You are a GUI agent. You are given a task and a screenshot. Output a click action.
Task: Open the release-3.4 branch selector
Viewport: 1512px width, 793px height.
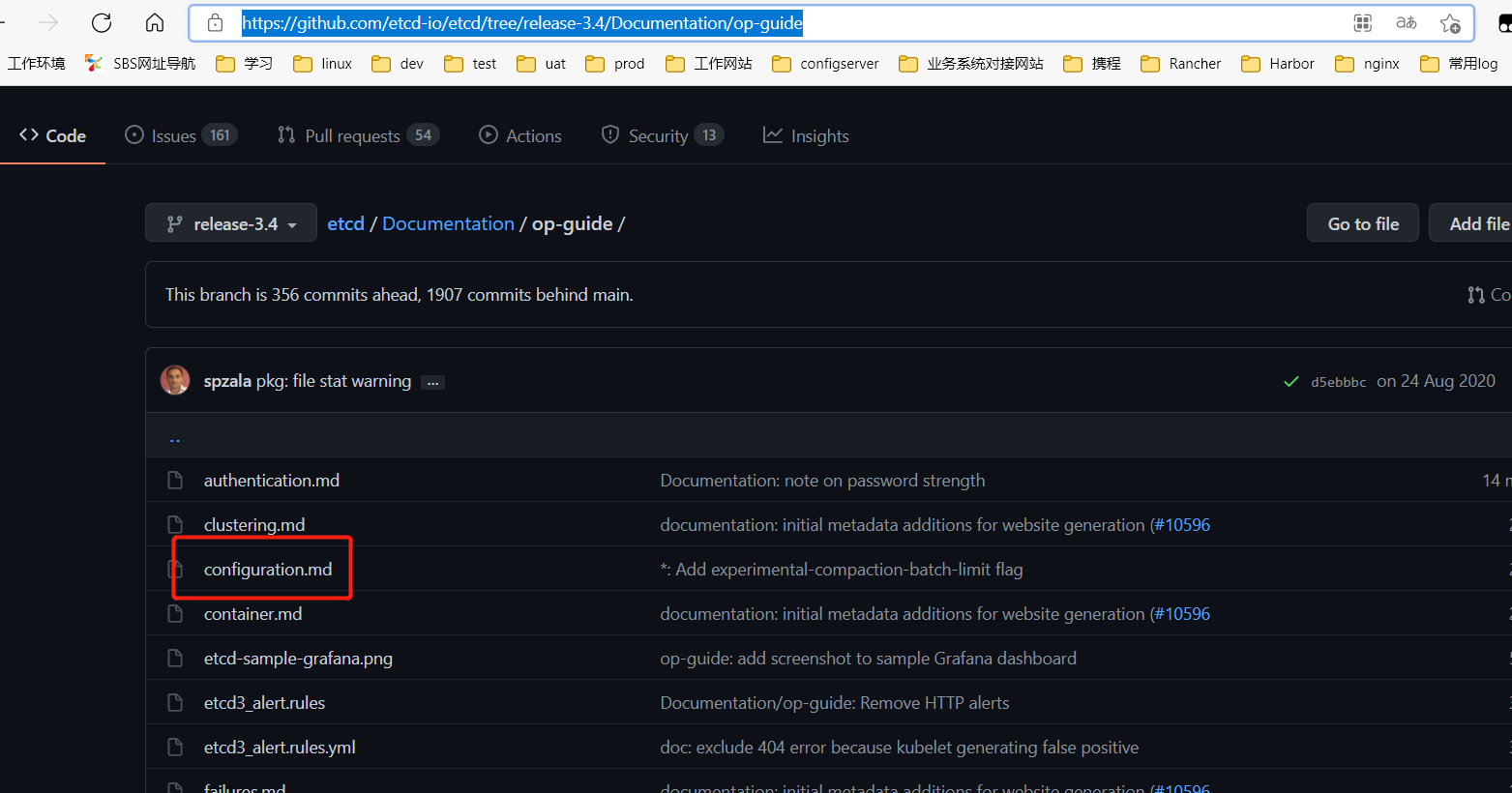tap(231, 223)
